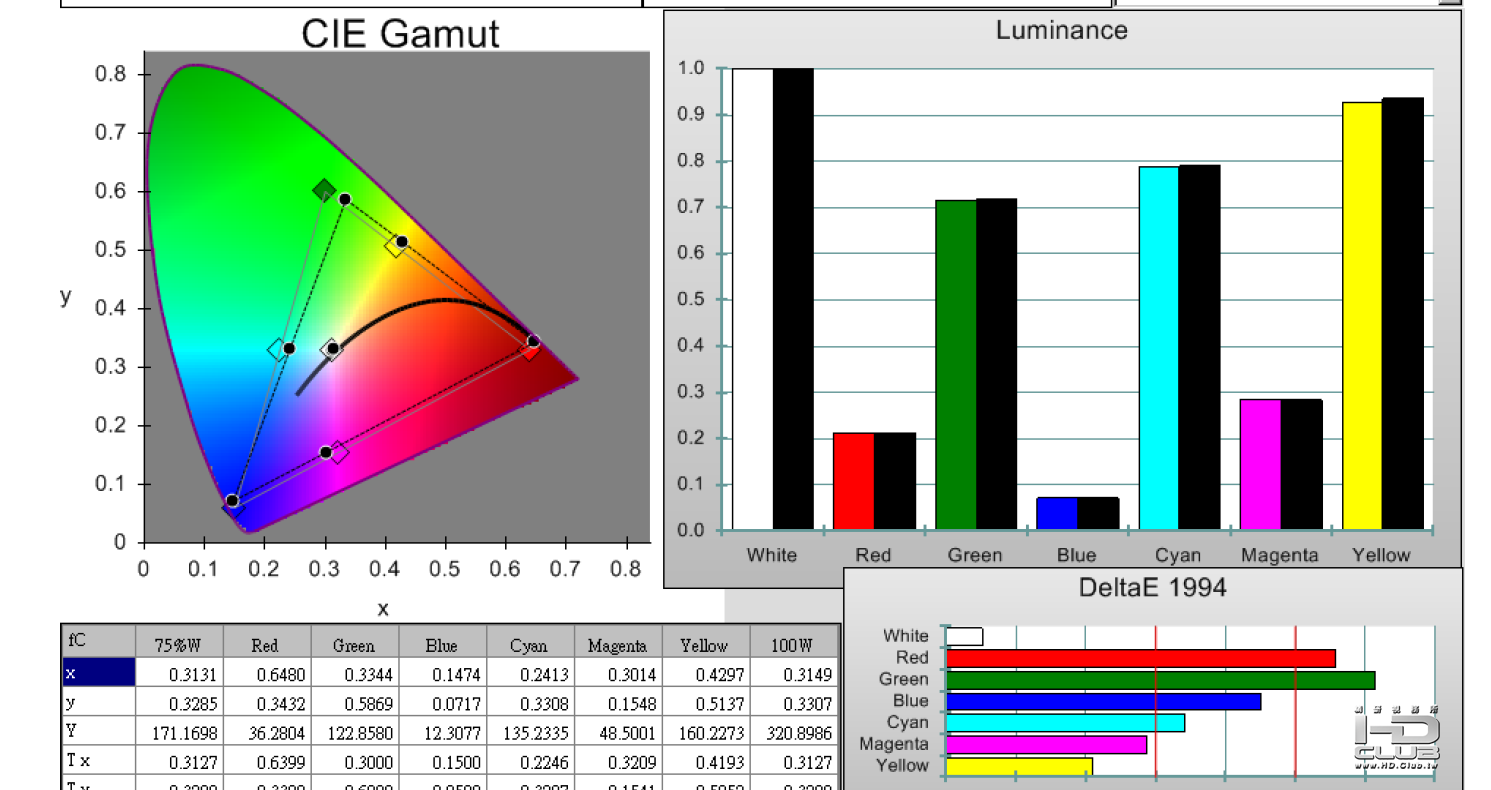Select cell with value 0.3209
The image size is (1491, 790).
[619, 760]
